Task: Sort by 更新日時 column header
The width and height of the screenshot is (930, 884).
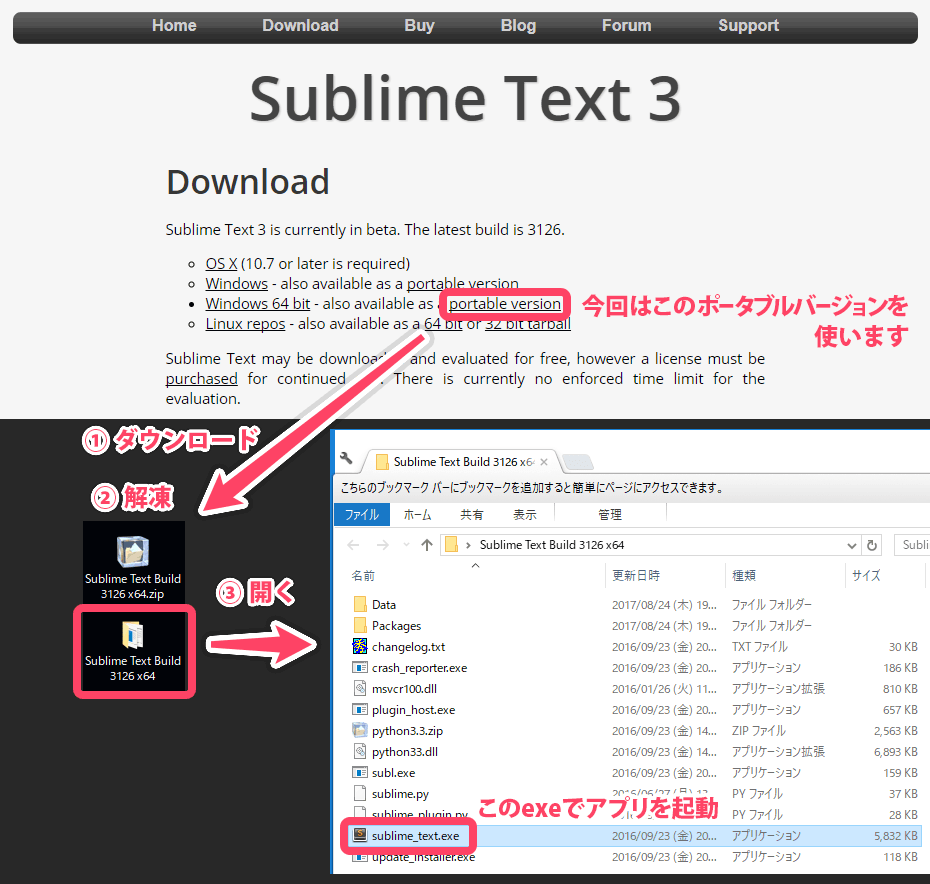Action: point(636,575)
